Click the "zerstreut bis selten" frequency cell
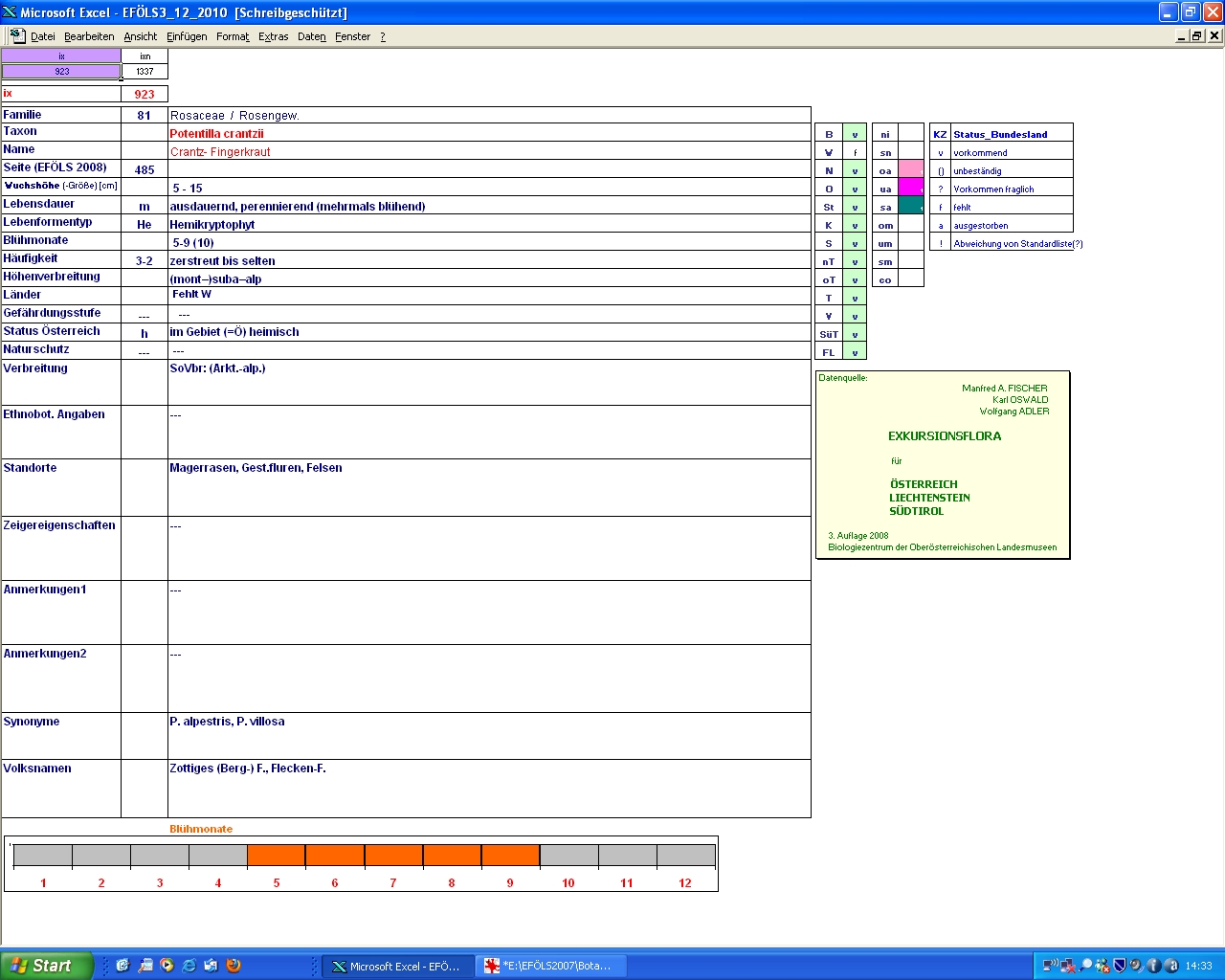Image resolution: width=1225 pixels, height=980 pixels. (x=489, y=260)
